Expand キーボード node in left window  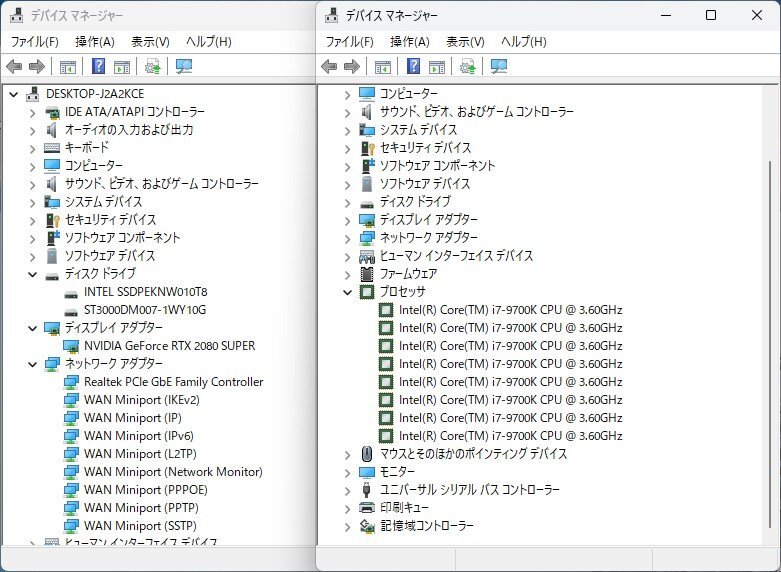(33, 148)
